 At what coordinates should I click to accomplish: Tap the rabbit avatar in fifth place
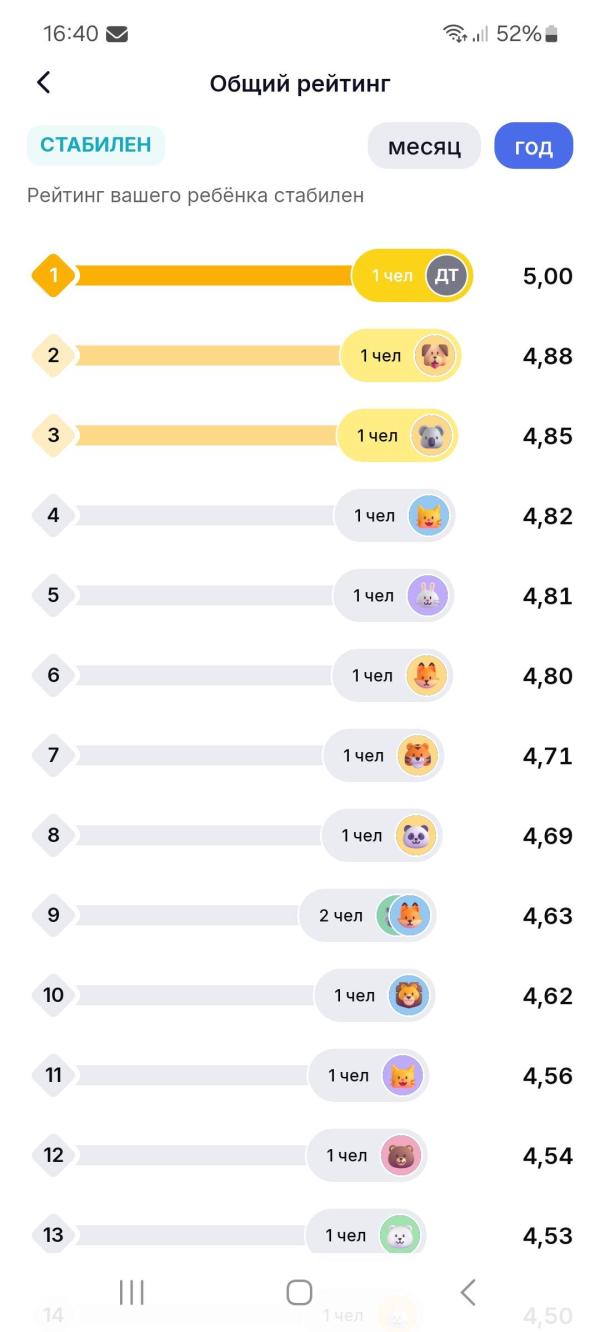[x=428, y=595]
